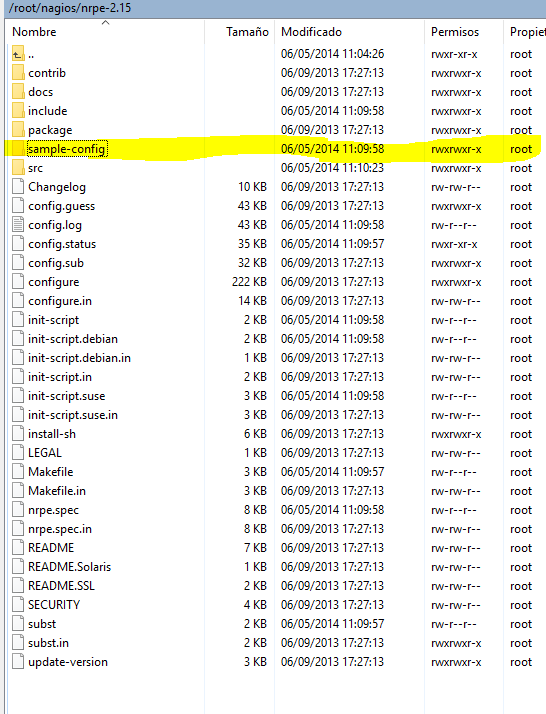Select the nrpe.spec.in file name

click(x=60, y=529)
